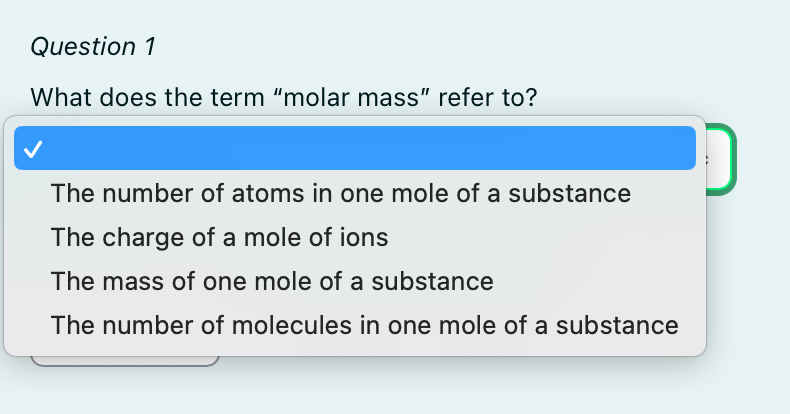Viewport: 790px width, 414px height.
Task: Click the focused select box's green border
Action: click(x=733, y=160)
